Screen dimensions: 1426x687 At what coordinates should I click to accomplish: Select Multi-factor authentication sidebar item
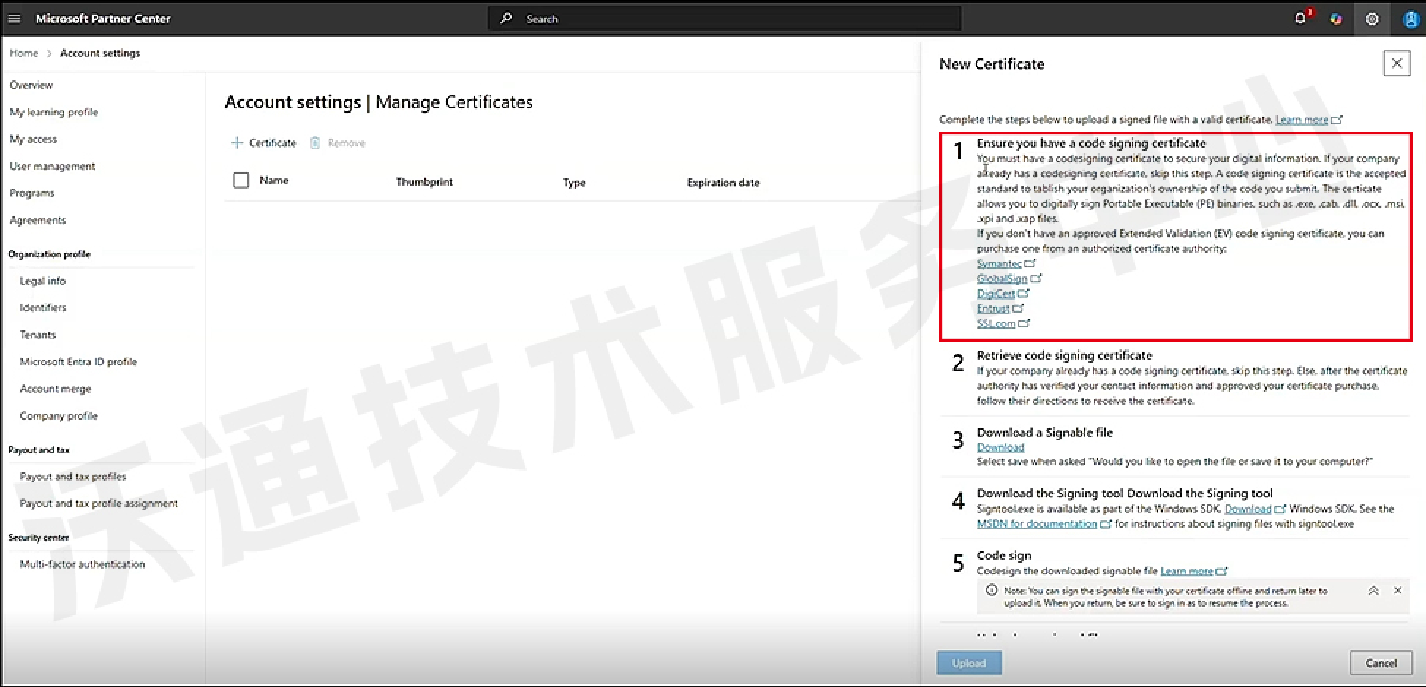82,564
